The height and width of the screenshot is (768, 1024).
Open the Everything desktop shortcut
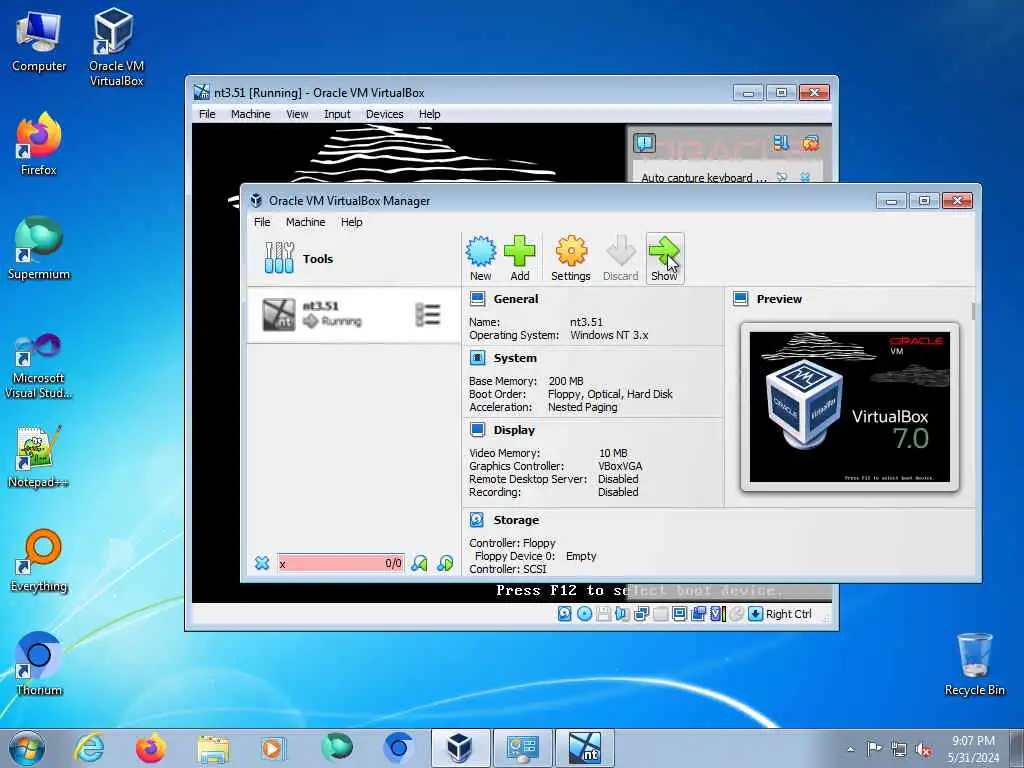pos(39,560)
